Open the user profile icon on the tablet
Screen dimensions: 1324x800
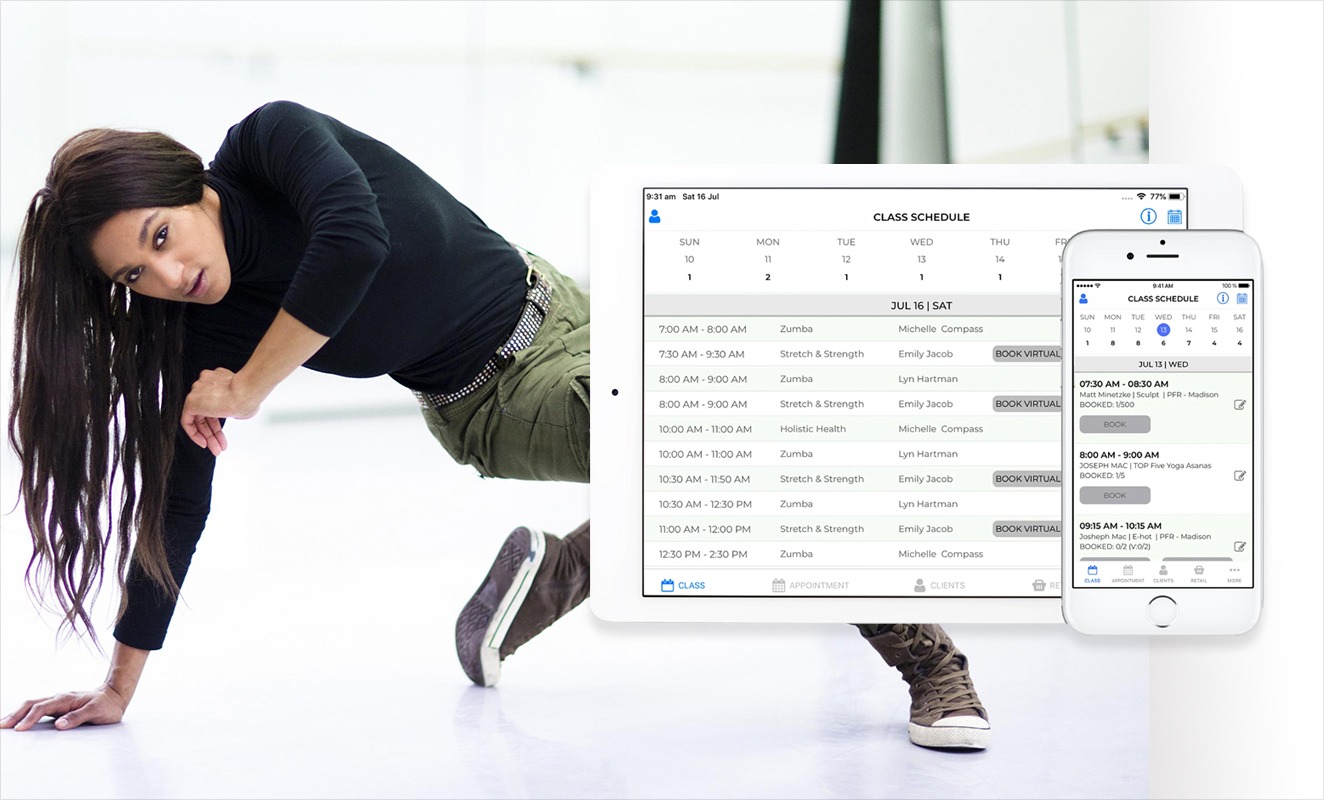click(654, 216)
